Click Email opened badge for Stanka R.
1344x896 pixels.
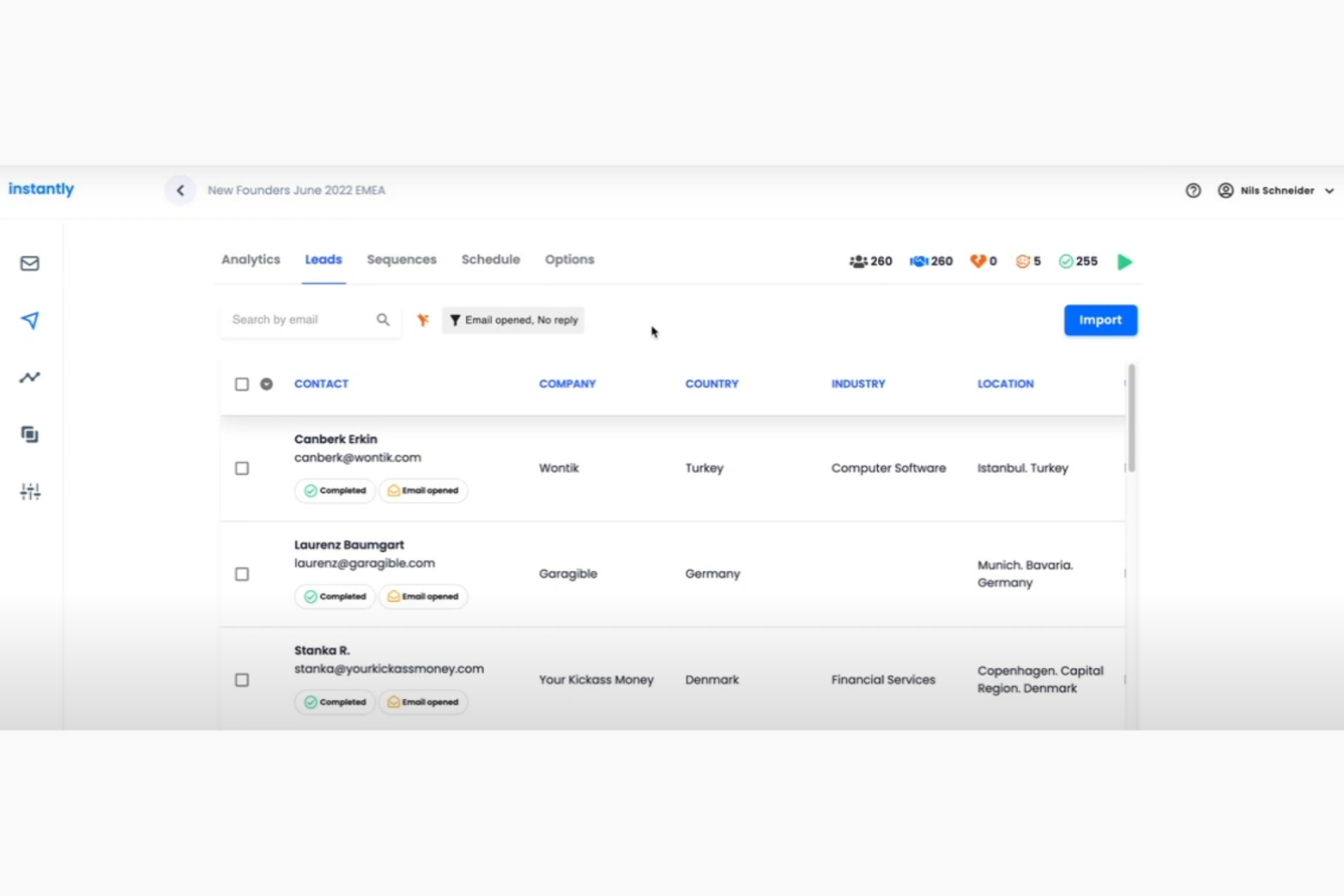(x=423, y=702)
